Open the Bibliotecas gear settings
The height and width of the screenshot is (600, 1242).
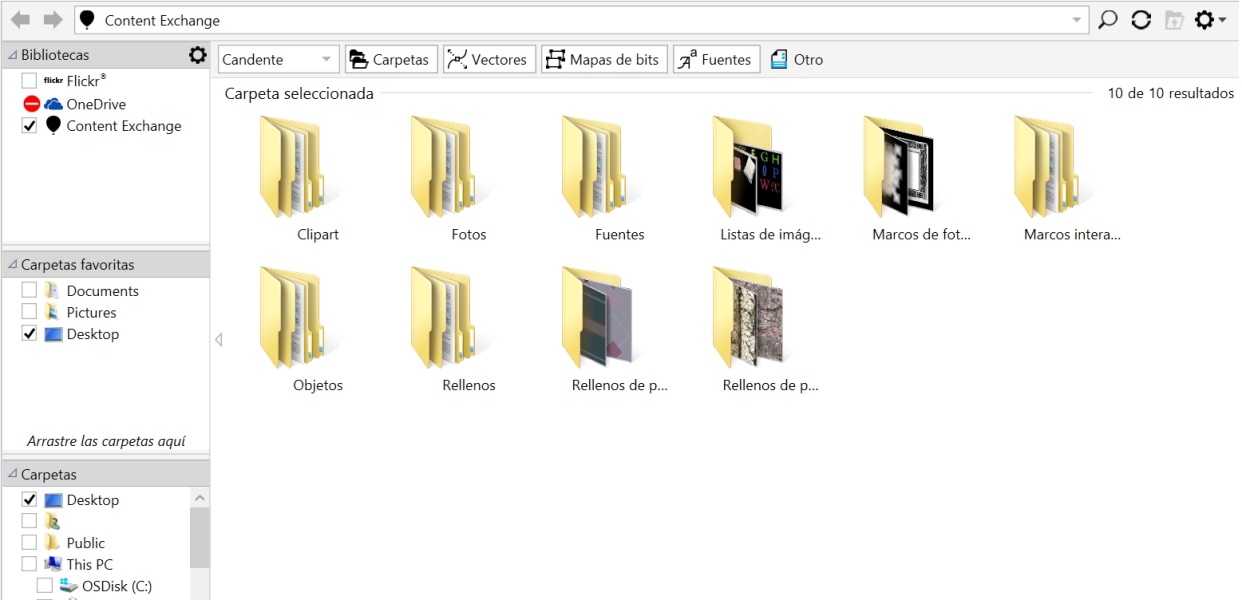tap(198, 55)
